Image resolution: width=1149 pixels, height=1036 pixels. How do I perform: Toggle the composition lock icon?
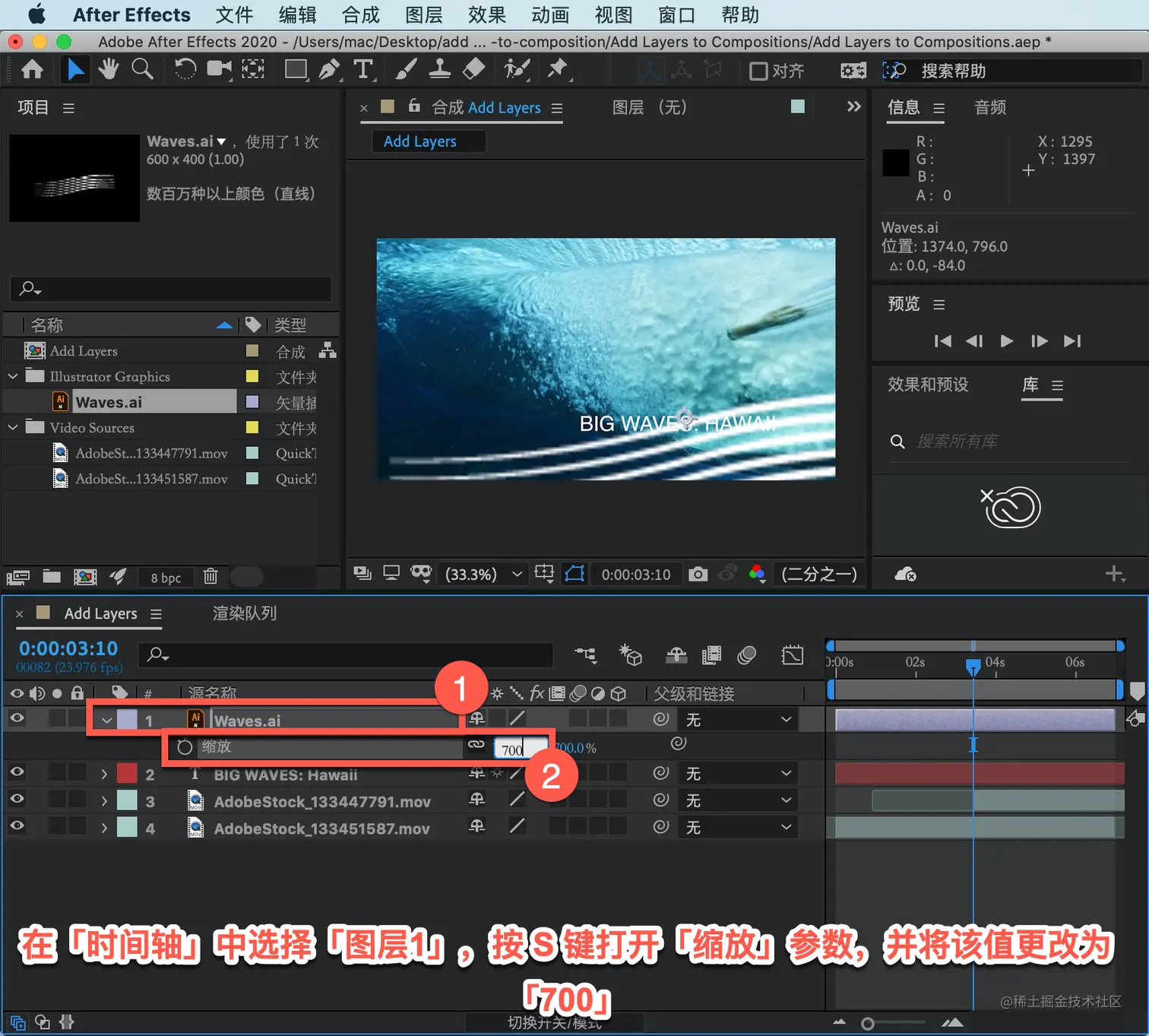414,106
